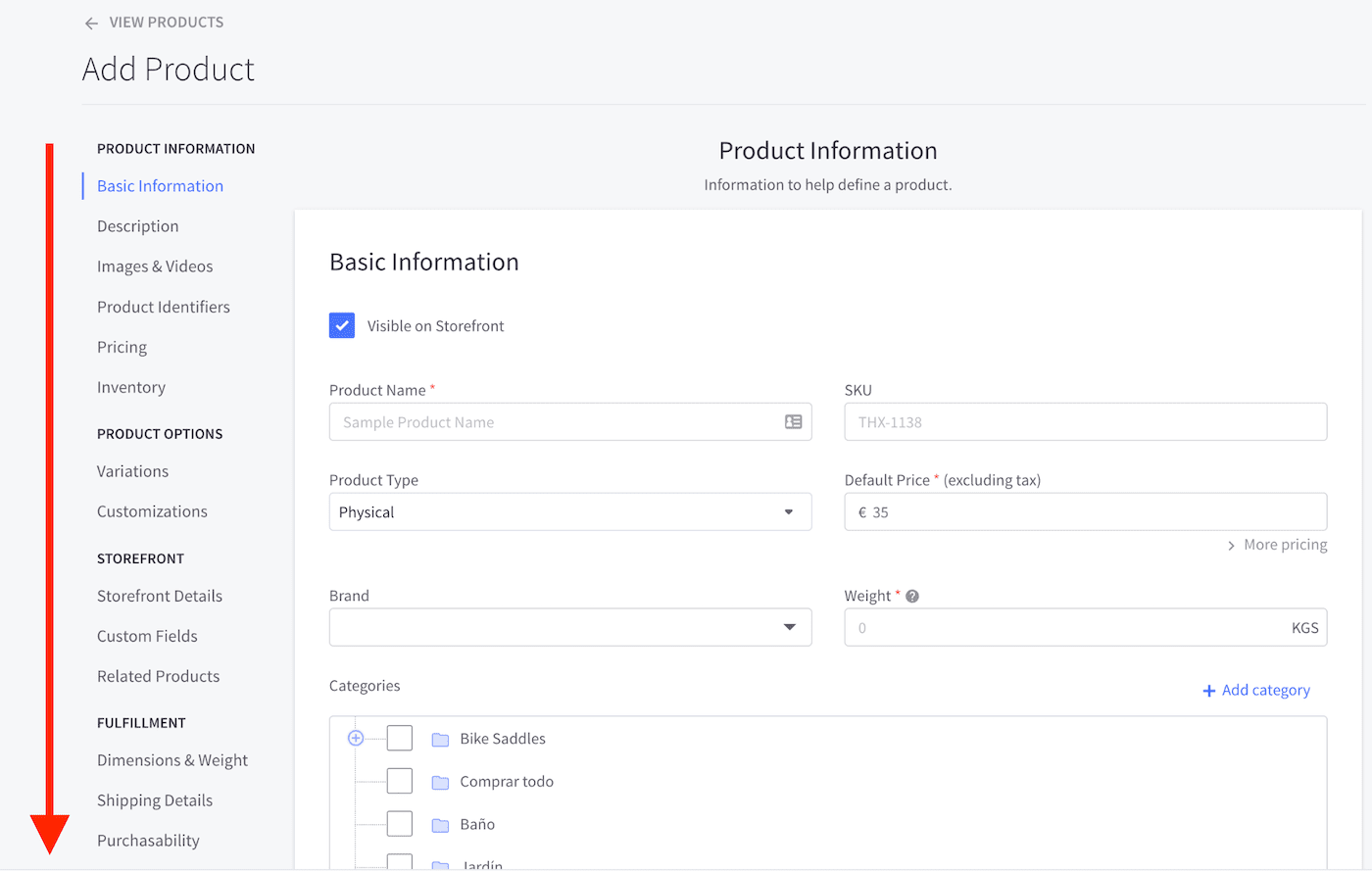Go to Variations section

[x=132, y=471]
